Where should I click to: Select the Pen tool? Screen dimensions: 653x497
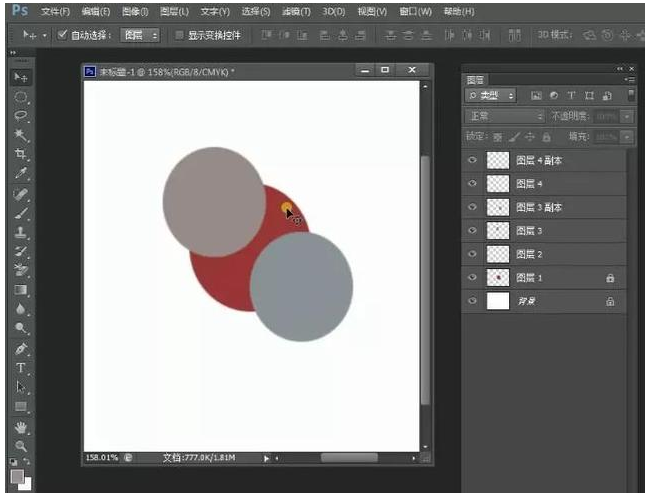pos(20,349)
